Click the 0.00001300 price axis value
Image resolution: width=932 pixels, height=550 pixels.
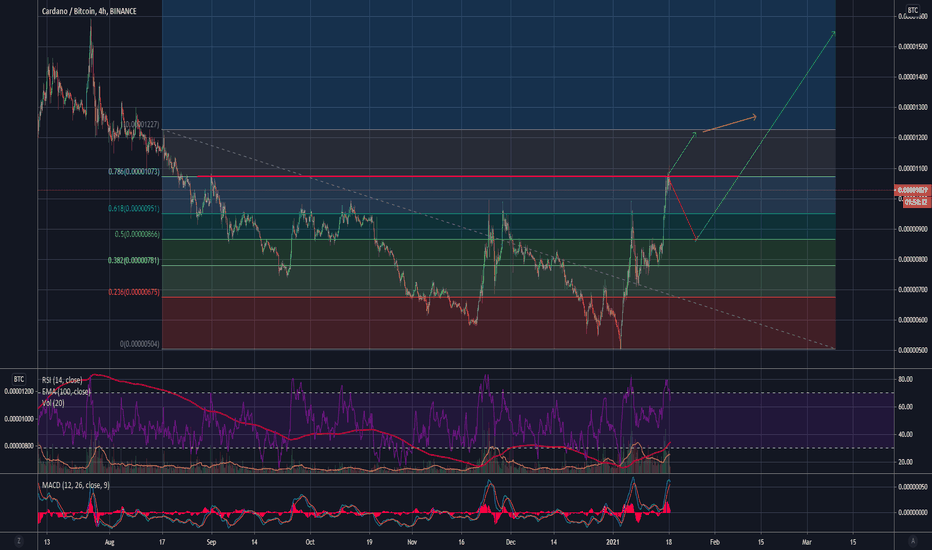[x=912, y=107]
